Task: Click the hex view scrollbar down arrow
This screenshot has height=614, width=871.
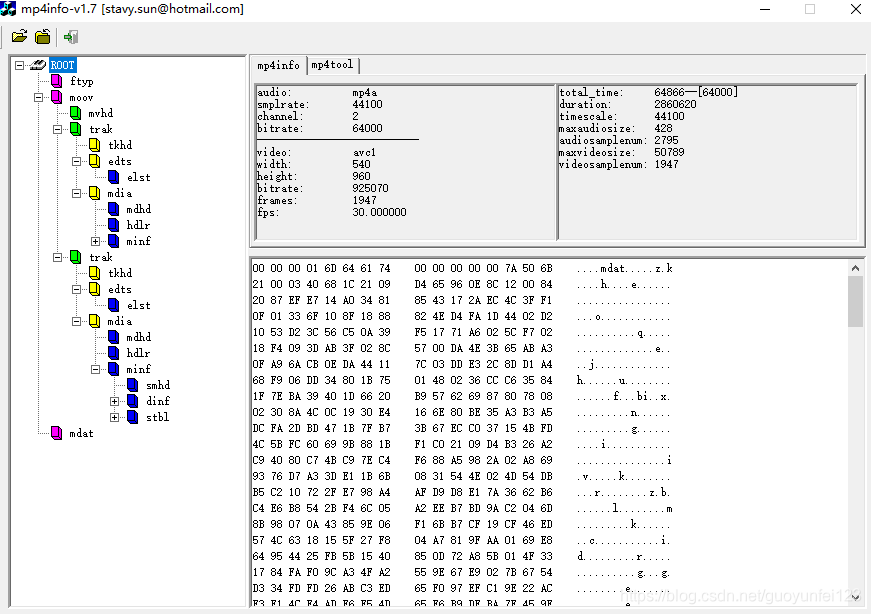Action: 855,598
